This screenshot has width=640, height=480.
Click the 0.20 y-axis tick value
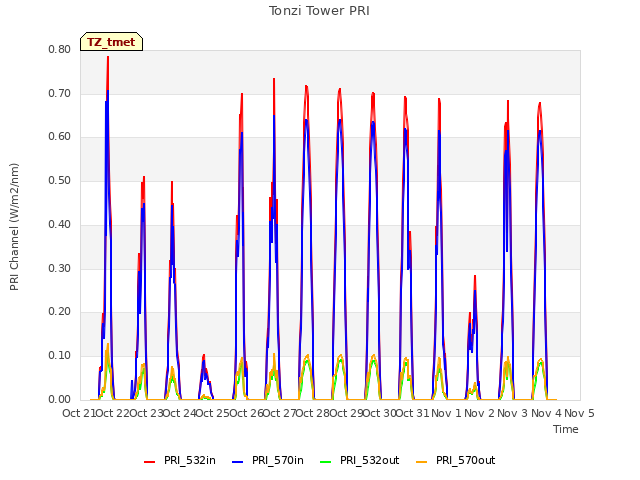pos(60,312)
